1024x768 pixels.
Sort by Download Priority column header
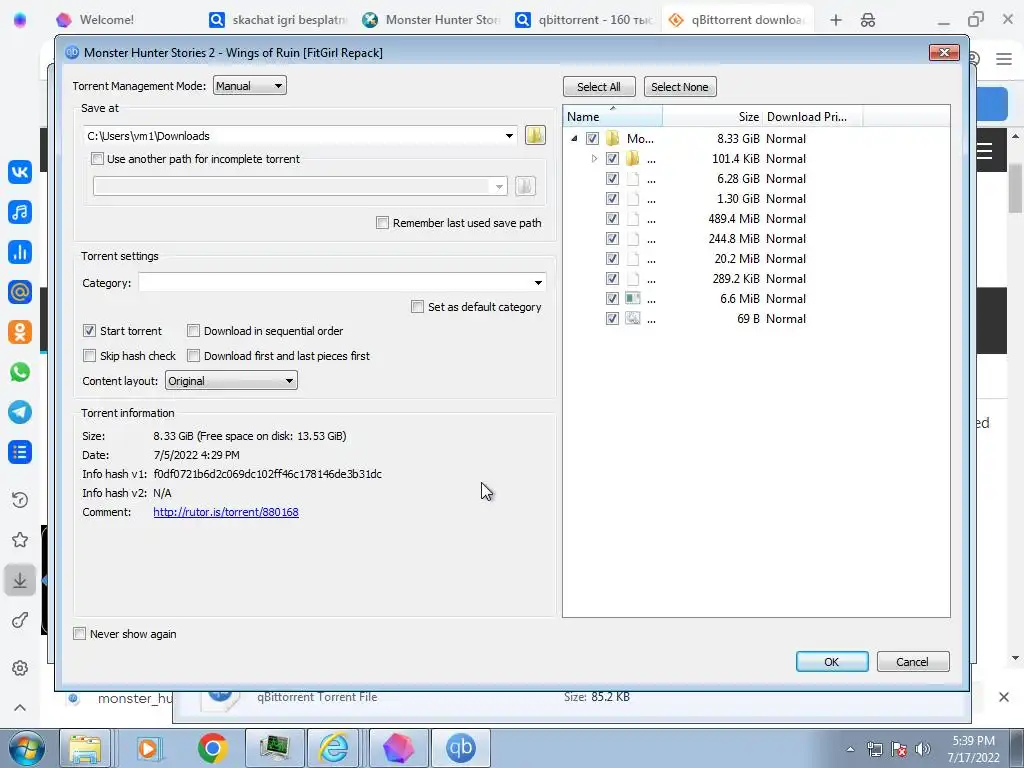pyautogui.click(x=812, y=116)
